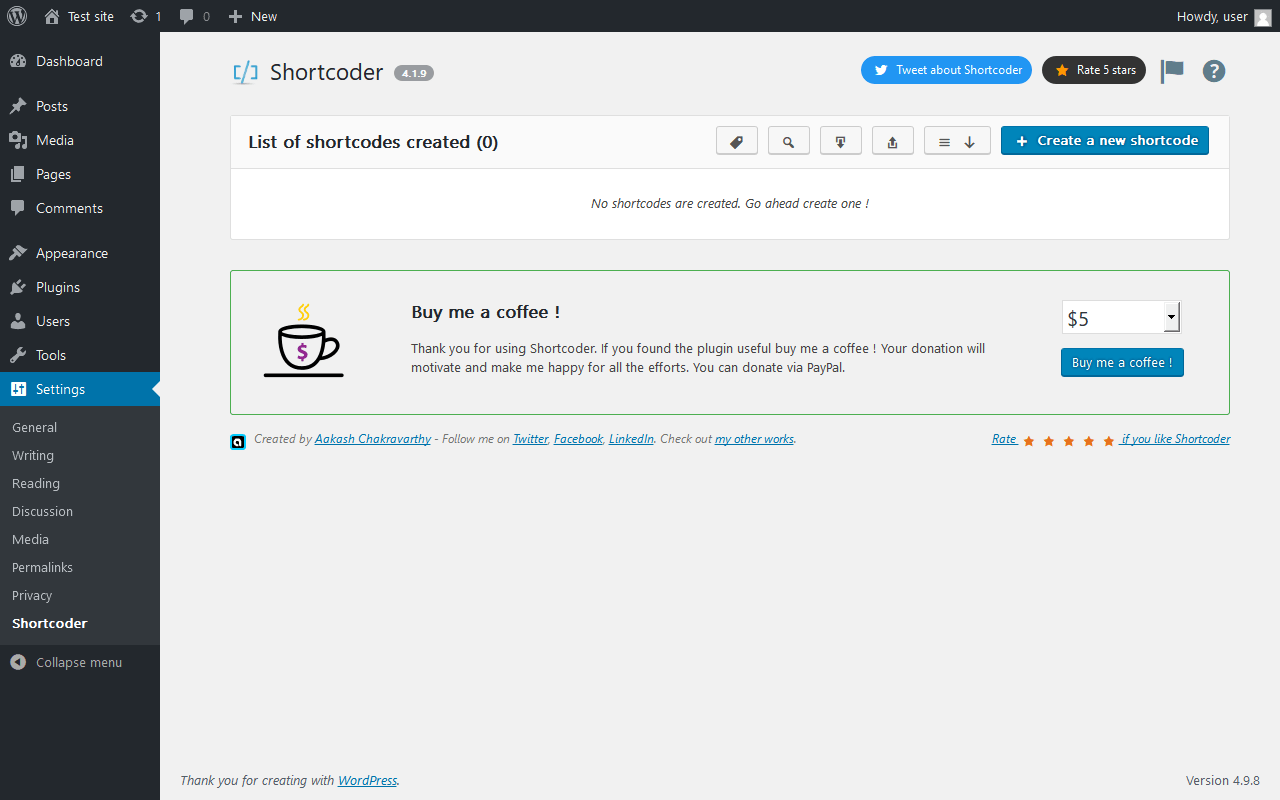This screenshot has width=1280, height=800.
Task: Open the WordPress footer link
Action: 368,780
